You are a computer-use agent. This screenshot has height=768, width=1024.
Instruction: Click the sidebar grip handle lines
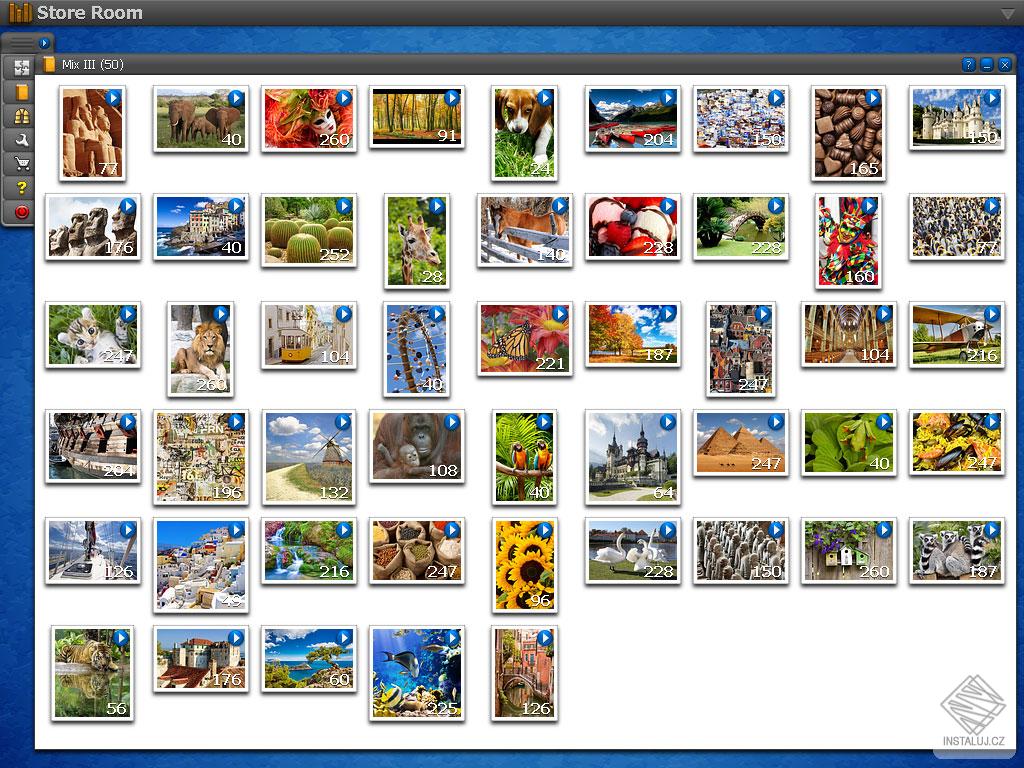point(21,43)
